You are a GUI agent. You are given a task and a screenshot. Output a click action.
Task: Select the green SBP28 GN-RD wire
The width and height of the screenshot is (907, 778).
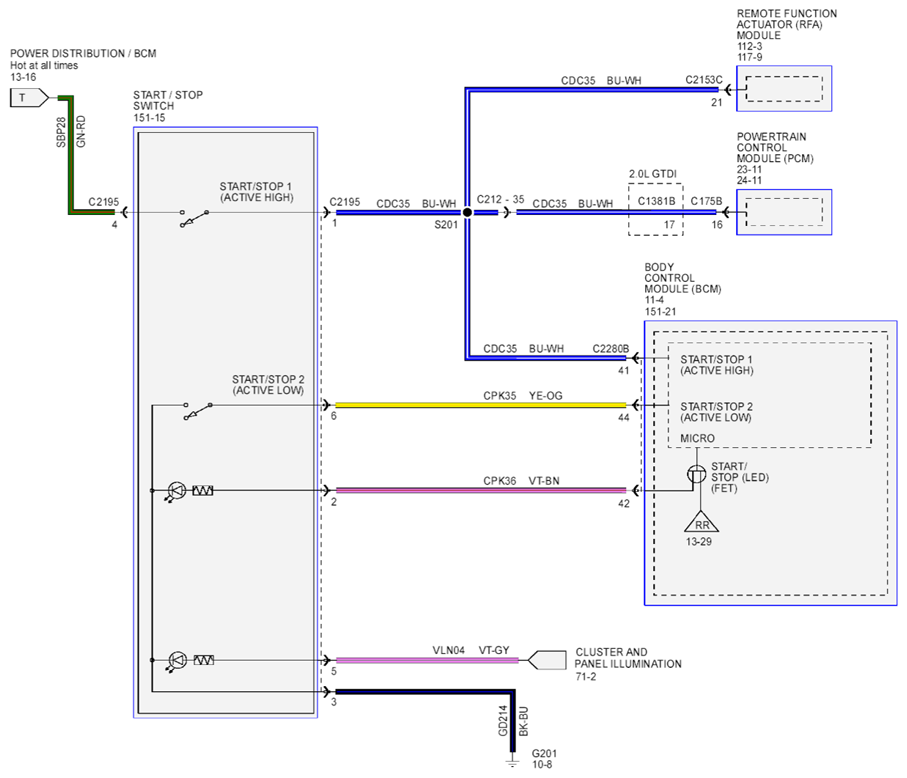point(71,155)
